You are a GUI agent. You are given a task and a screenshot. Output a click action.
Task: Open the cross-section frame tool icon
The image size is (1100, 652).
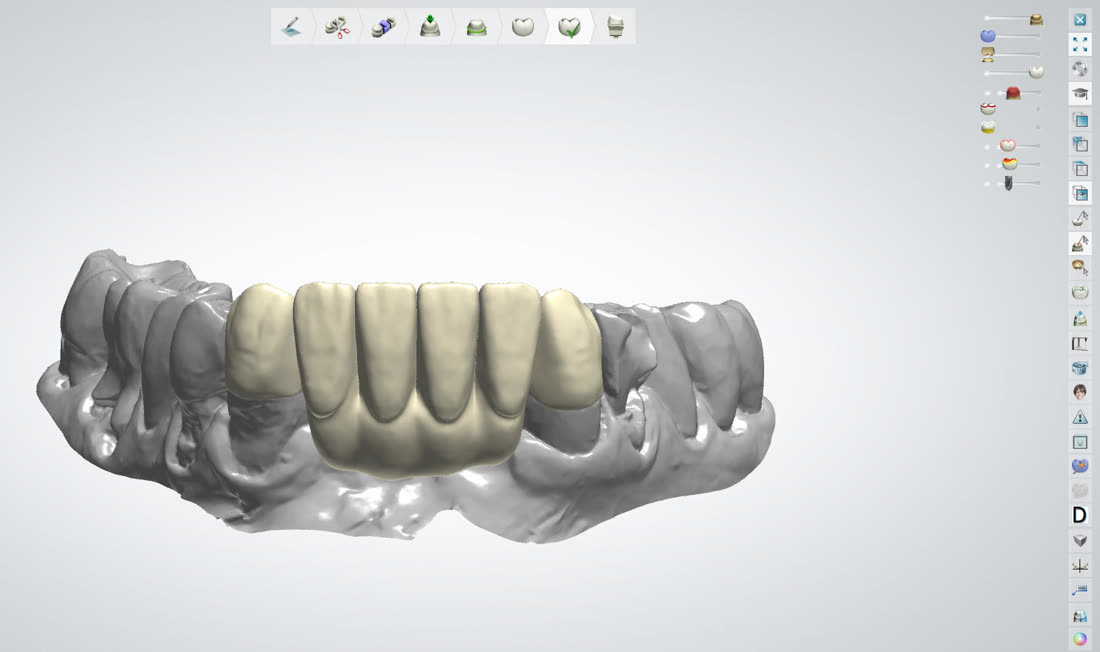tap(1080, 343)
